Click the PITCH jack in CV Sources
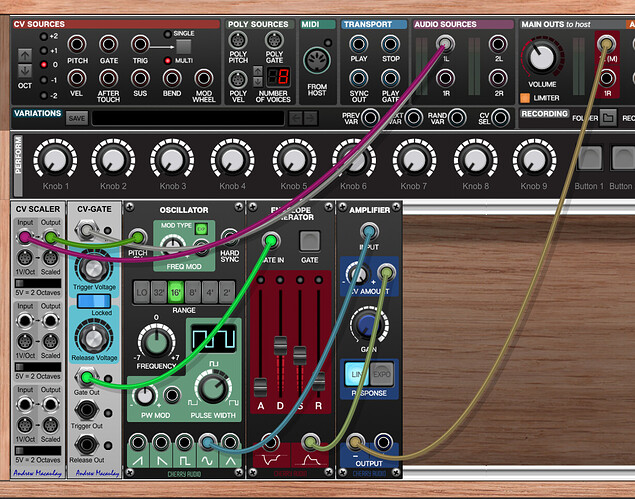The height and width of the screenshot is (499, 635). 77,44
